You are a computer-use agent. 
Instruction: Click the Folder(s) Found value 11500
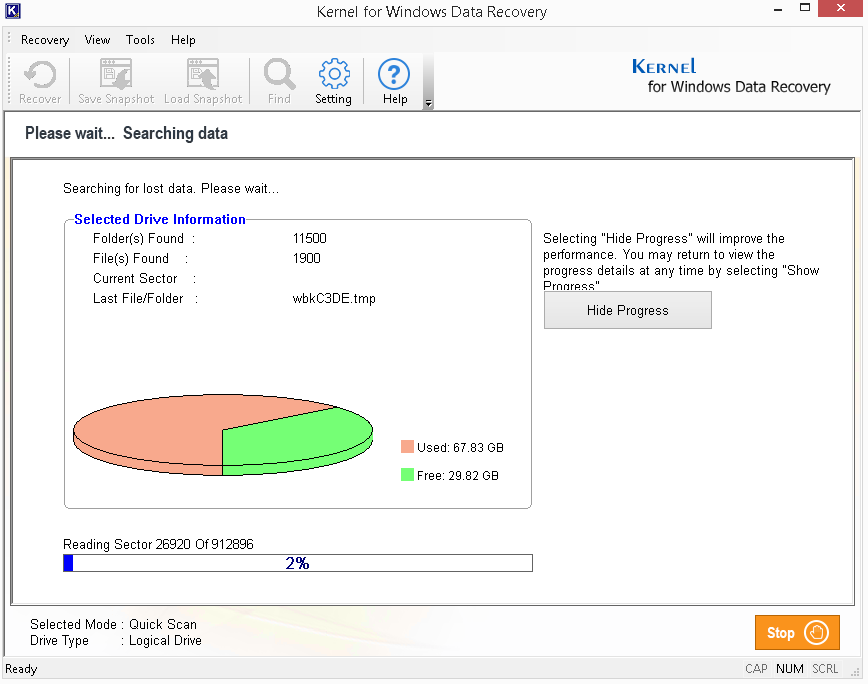pyautogui.click(x=309, y=239)
